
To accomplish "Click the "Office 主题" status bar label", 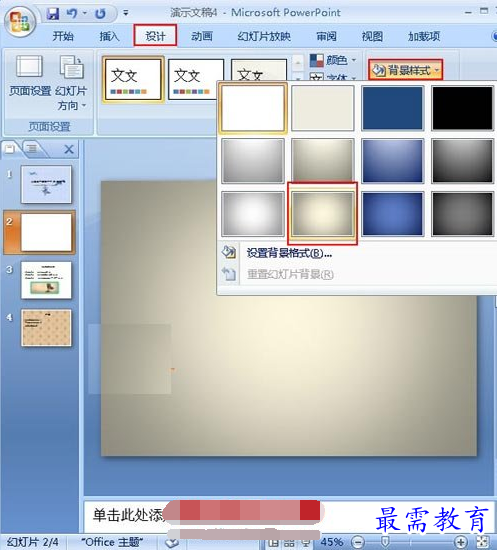I will point(112,542).
